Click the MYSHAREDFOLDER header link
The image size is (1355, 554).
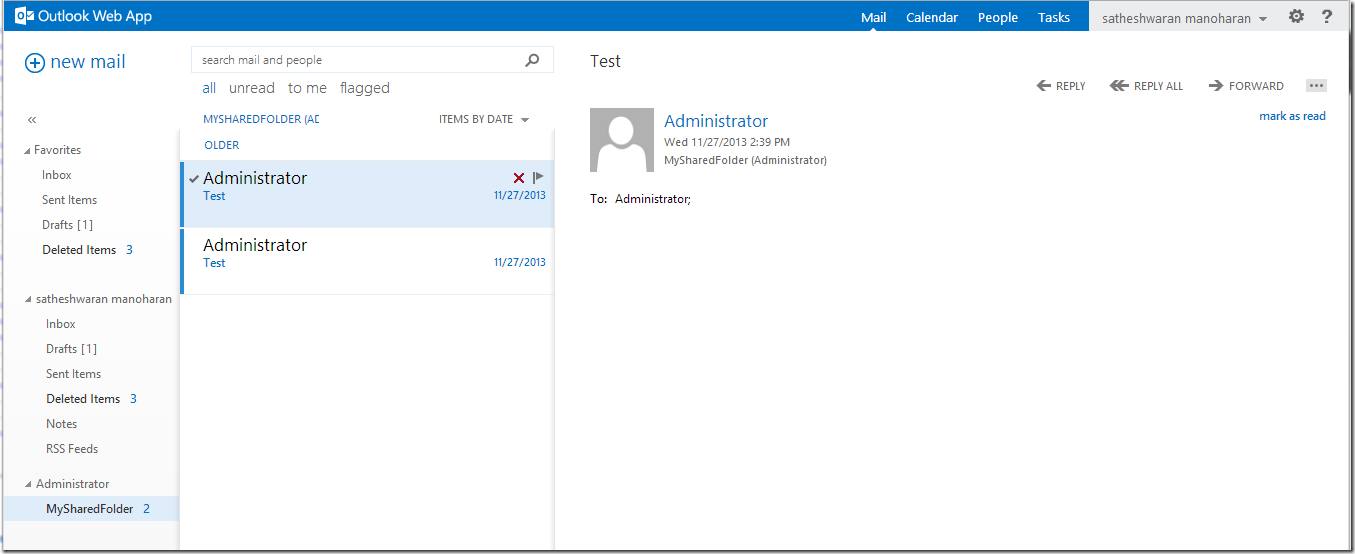(261, 119)
